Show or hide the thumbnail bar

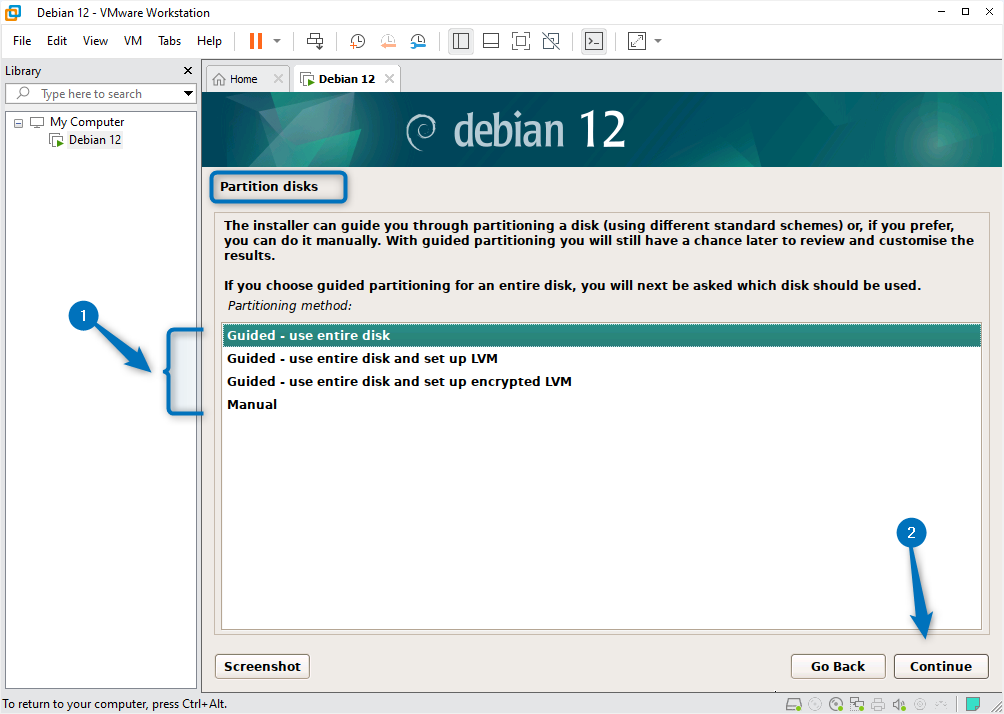click(x=491, y=41)
